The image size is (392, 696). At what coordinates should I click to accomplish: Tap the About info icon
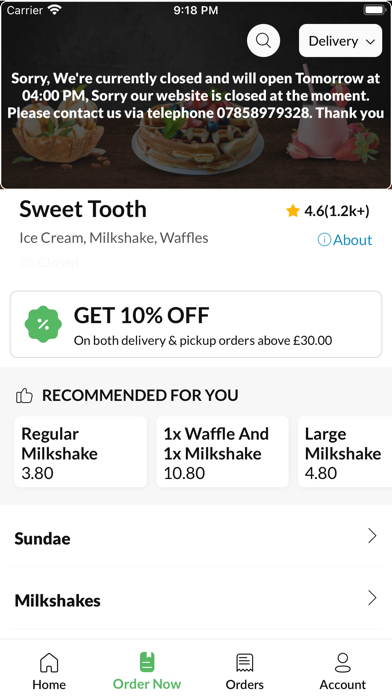(324, 240)
